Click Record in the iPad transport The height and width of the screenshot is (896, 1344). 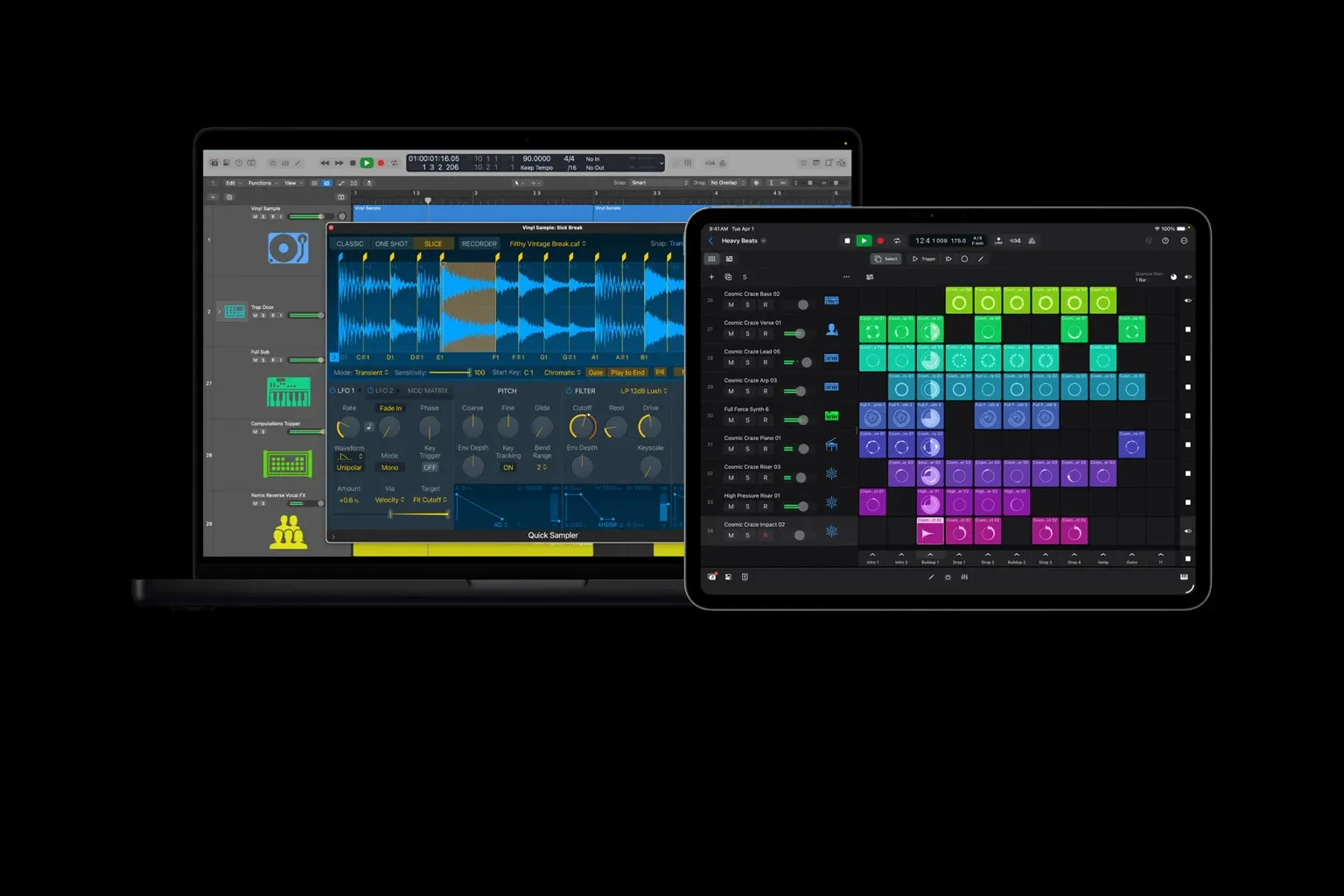coord(880,241)
